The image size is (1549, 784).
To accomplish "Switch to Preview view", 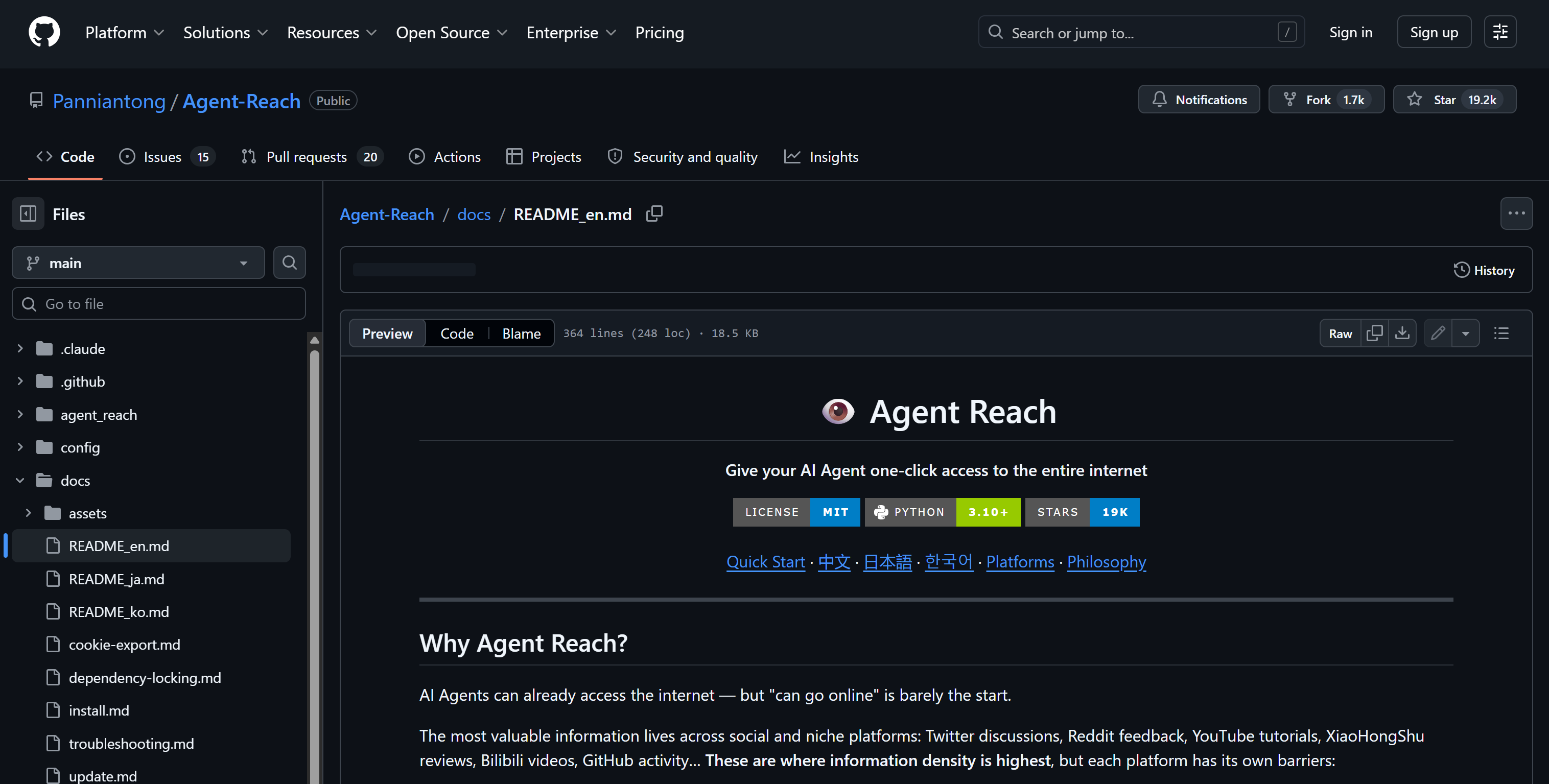I will click(x=387, y=333).
